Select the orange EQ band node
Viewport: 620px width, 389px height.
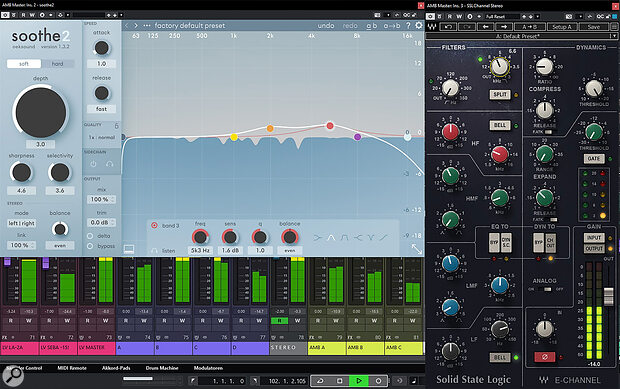point(270,128)
